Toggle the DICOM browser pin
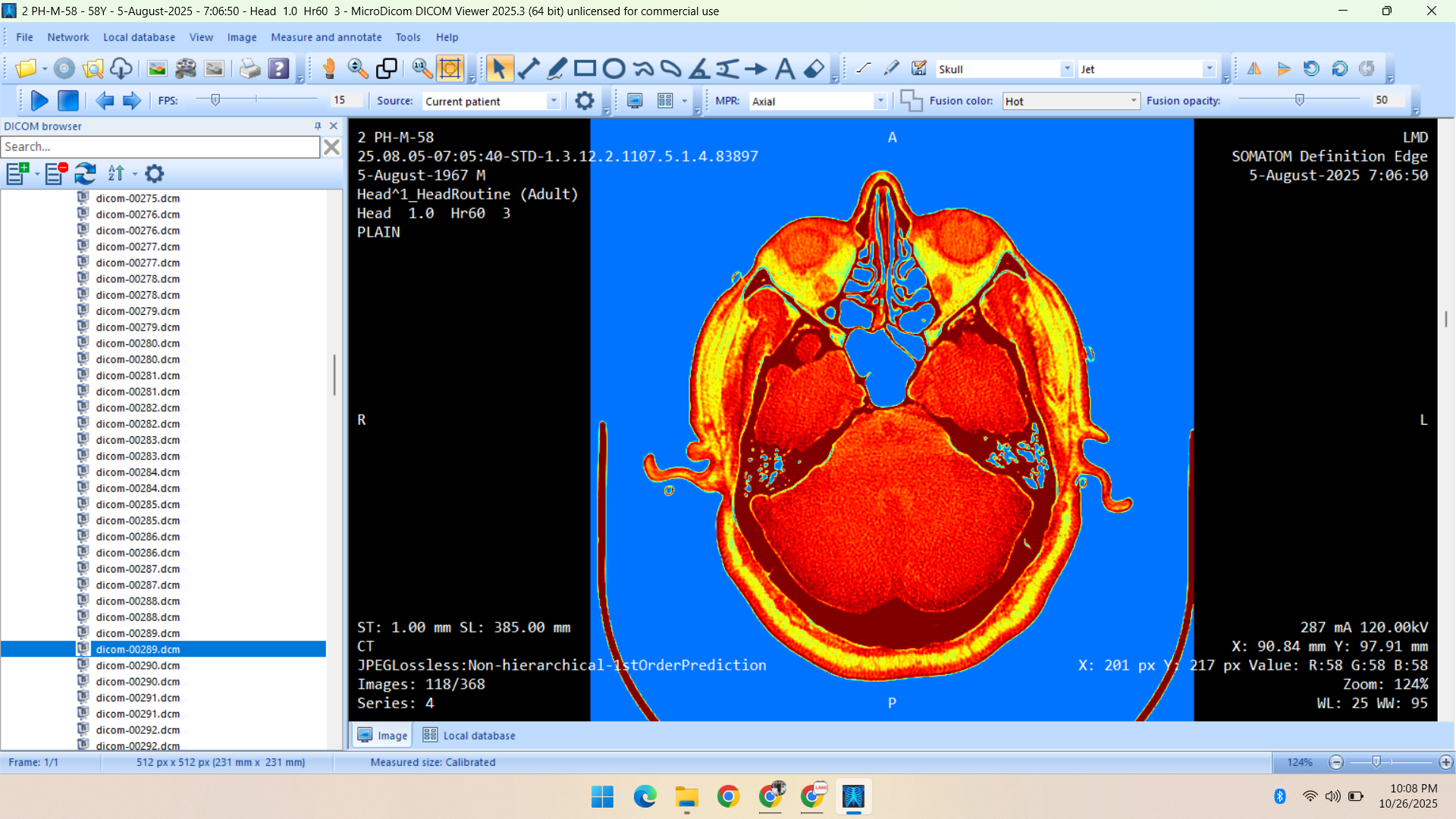The image size is (1456, 819). (x=318, y=126)
